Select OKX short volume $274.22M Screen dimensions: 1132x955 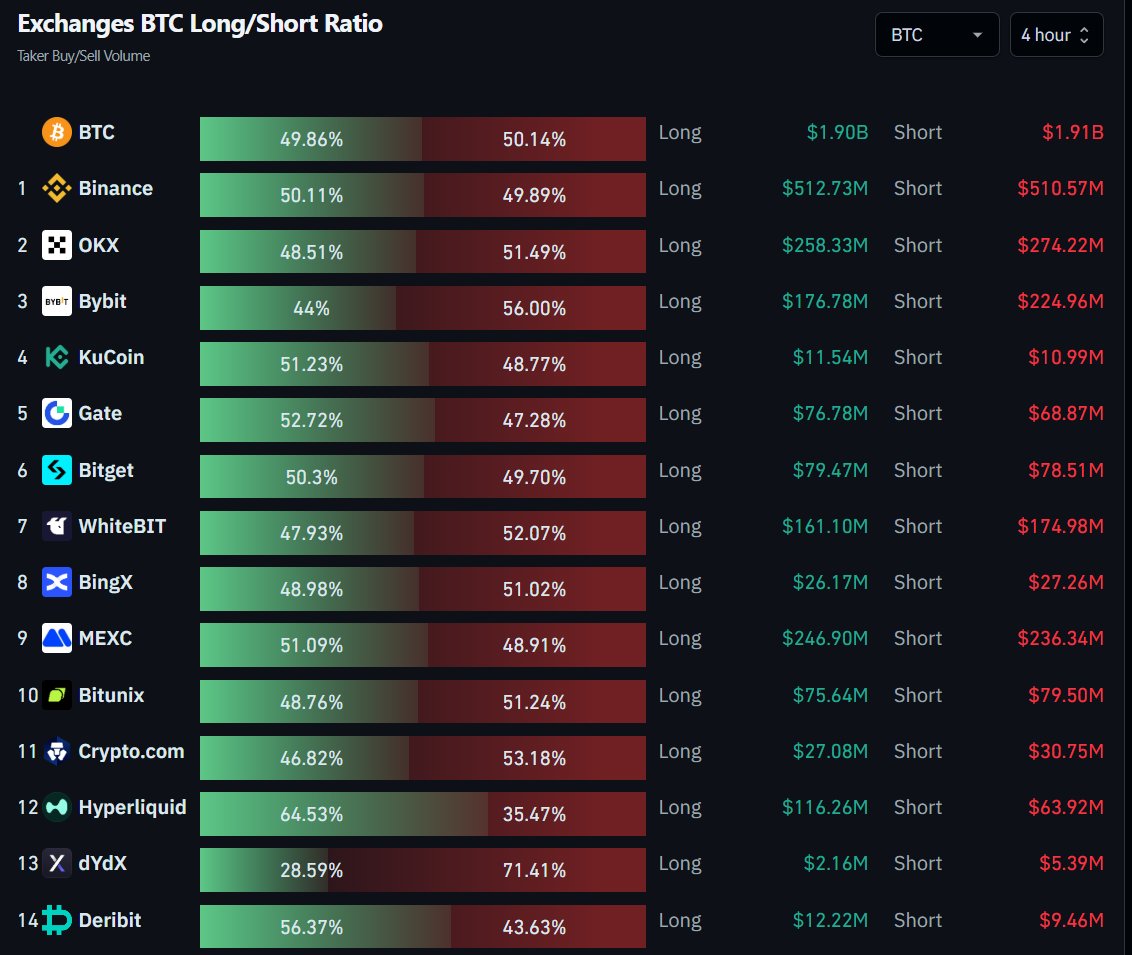[1060, 245]
